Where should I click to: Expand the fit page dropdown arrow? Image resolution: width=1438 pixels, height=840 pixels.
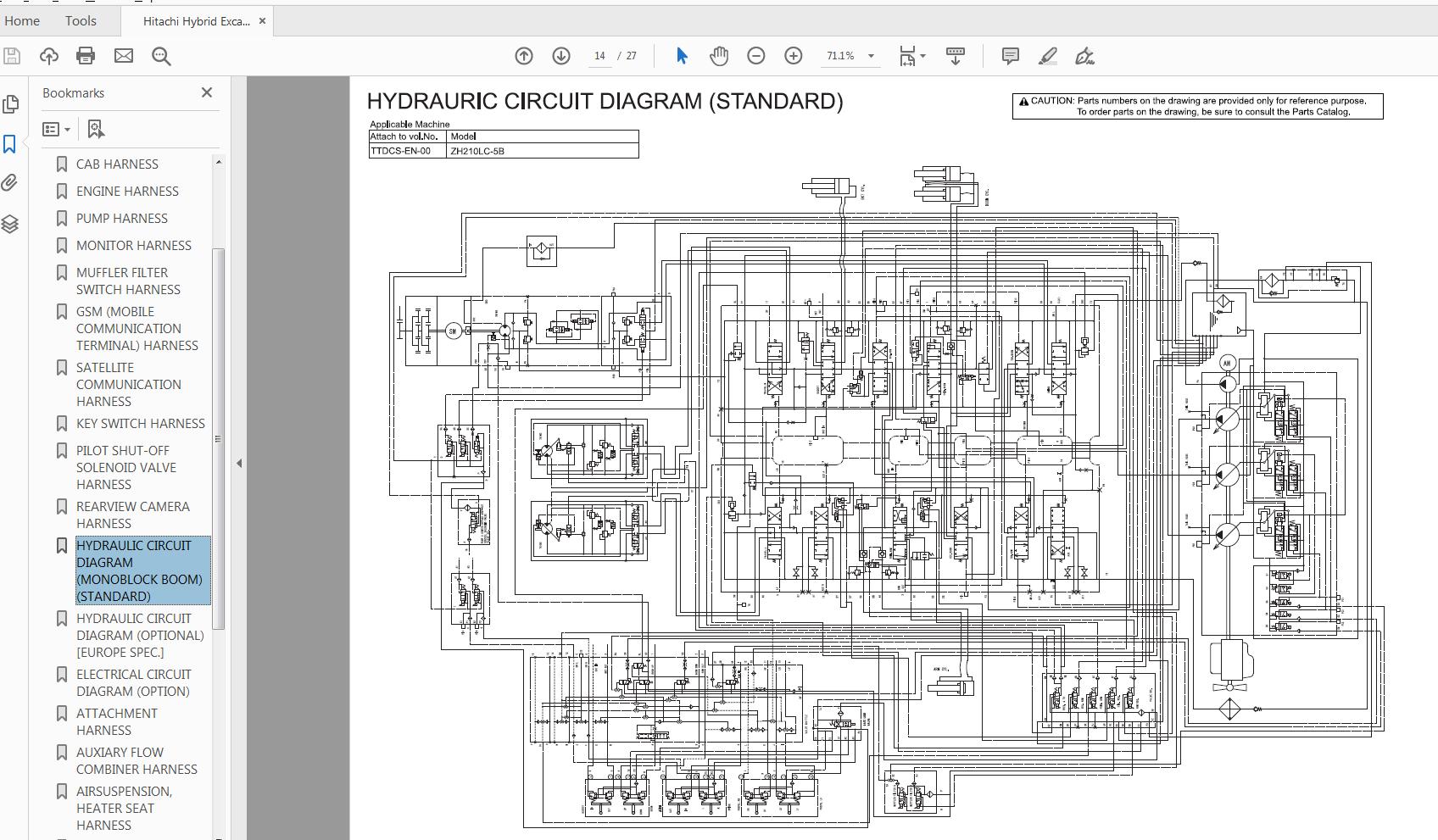click(x=922, y=56)
